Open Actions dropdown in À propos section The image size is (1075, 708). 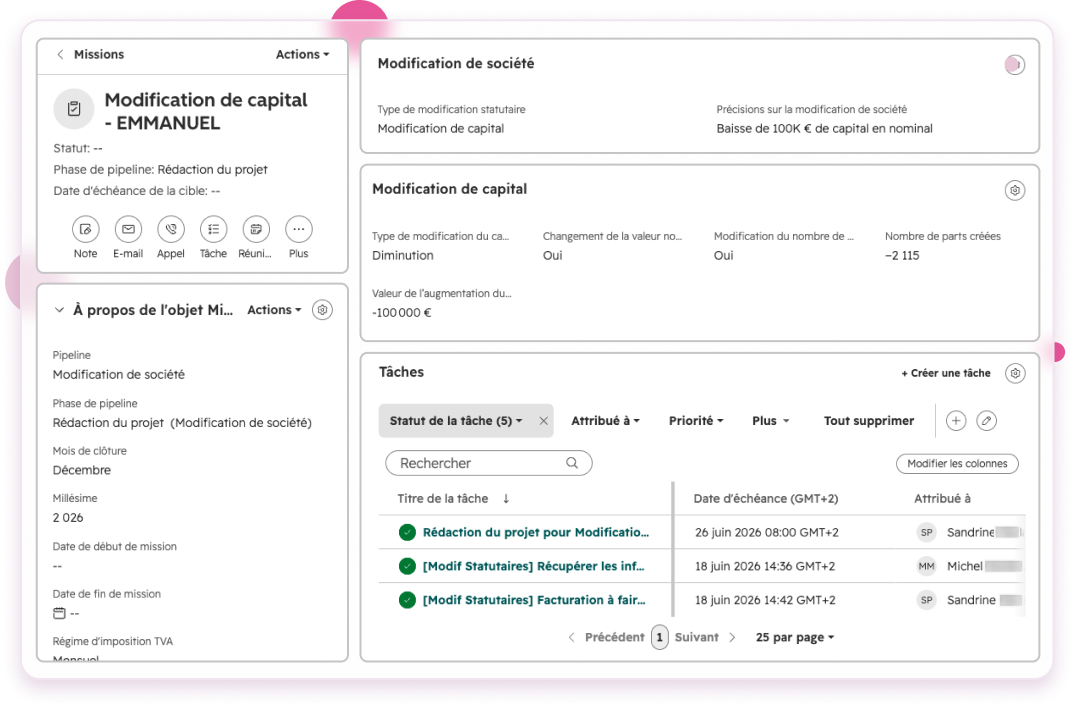[274, 310]
